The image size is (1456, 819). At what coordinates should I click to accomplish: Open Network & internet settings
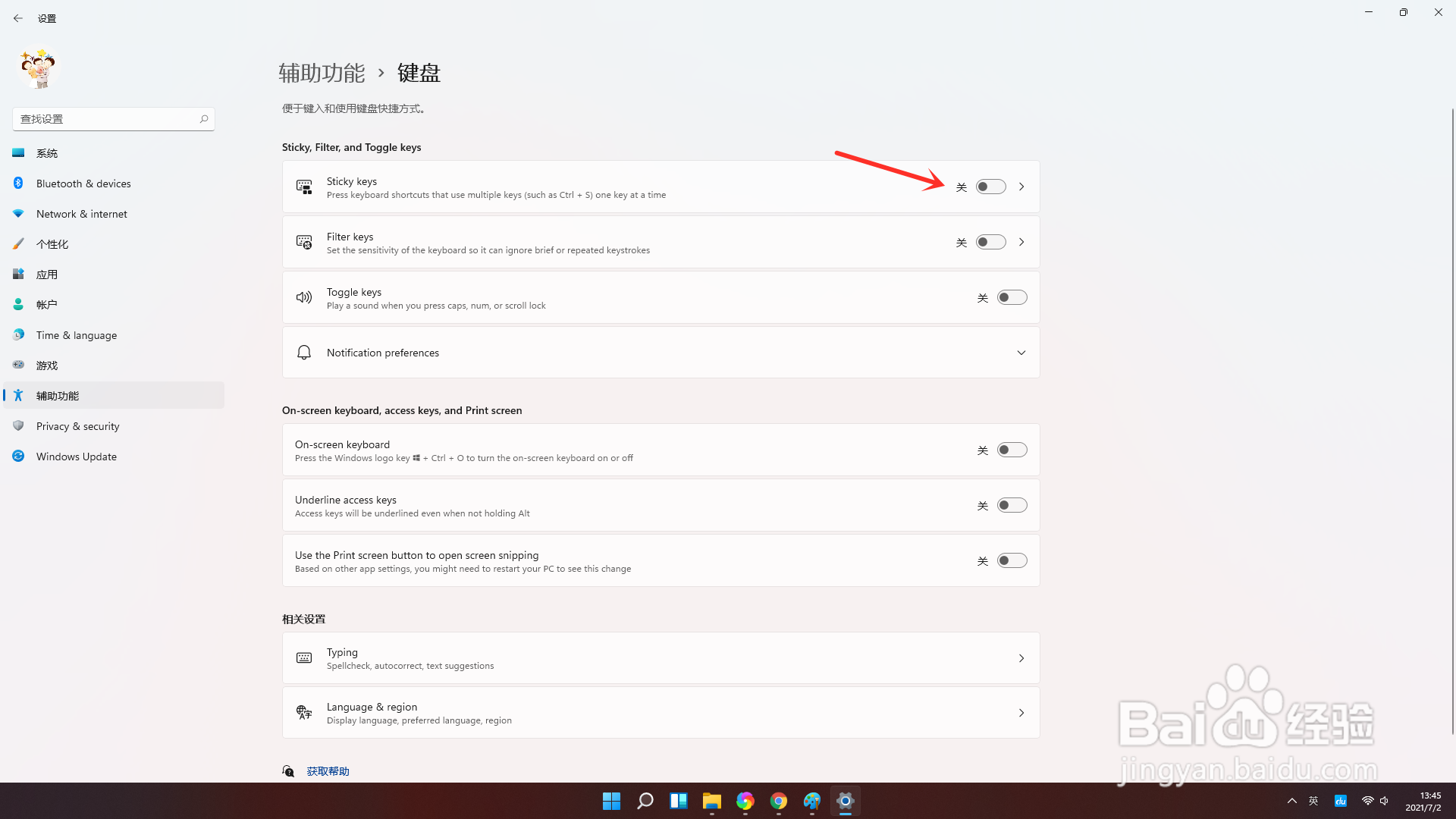coord(81,213)
